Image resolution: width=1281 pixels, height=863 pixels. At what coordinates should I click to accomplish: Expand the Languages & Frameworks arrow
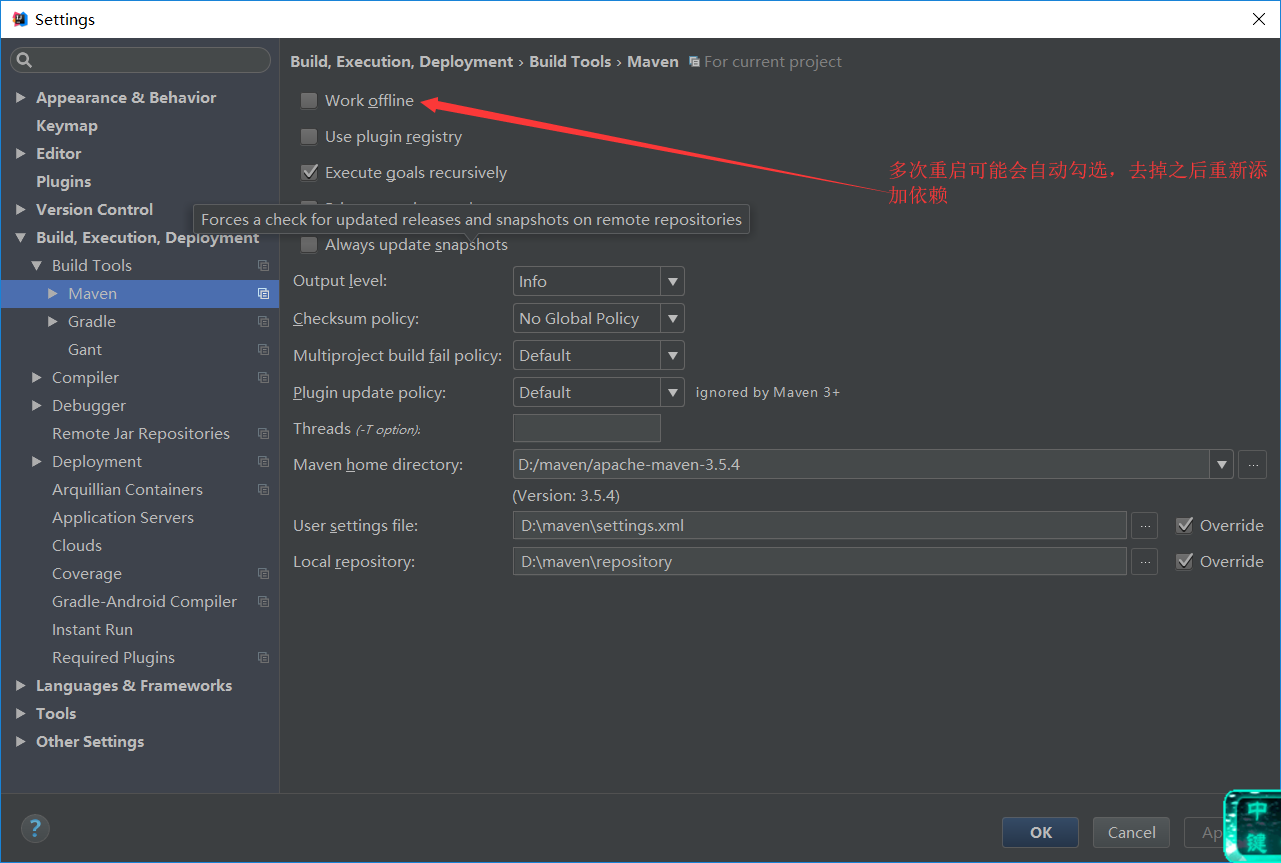(x=21, y=686)
